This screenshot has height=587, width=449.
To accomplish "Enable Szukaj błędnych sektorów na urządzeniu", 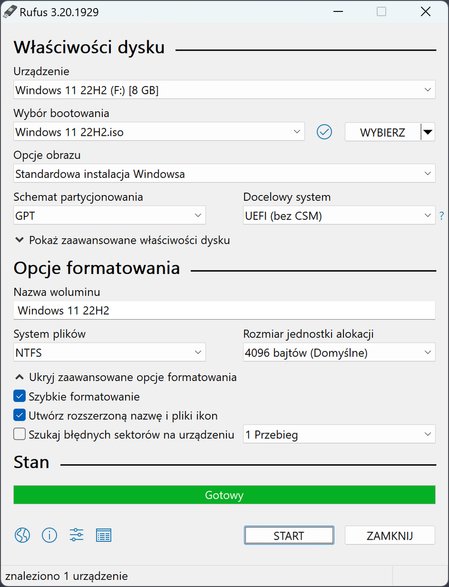I will pos(19,434).
